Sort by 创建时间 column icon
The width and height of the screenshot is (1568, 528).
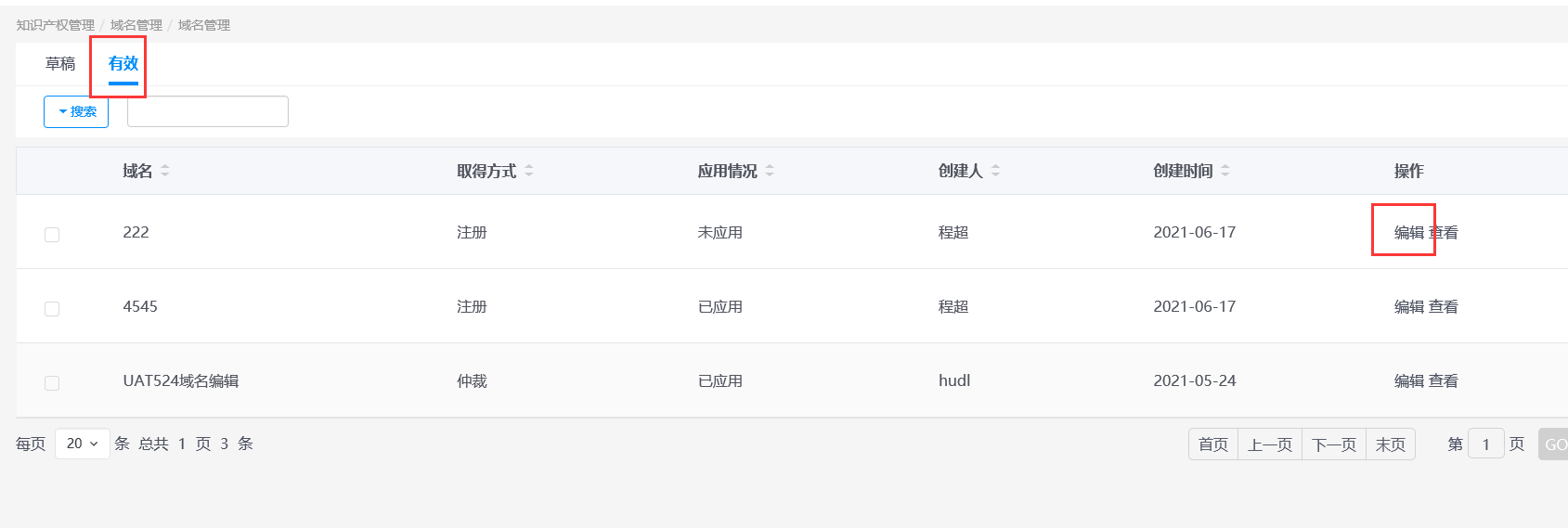click(x=1225, y=171)
